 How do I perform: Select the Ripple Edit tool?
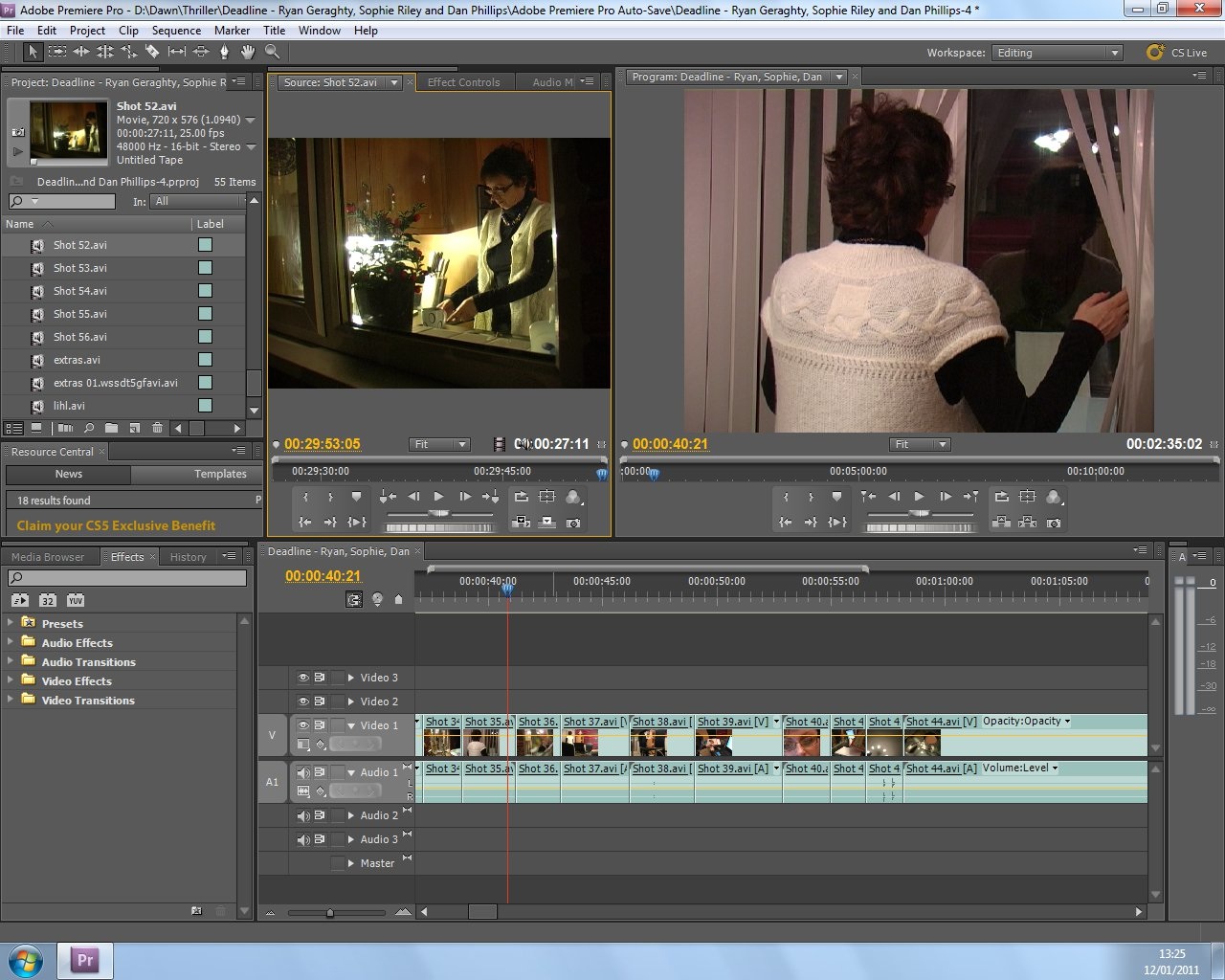81,52
